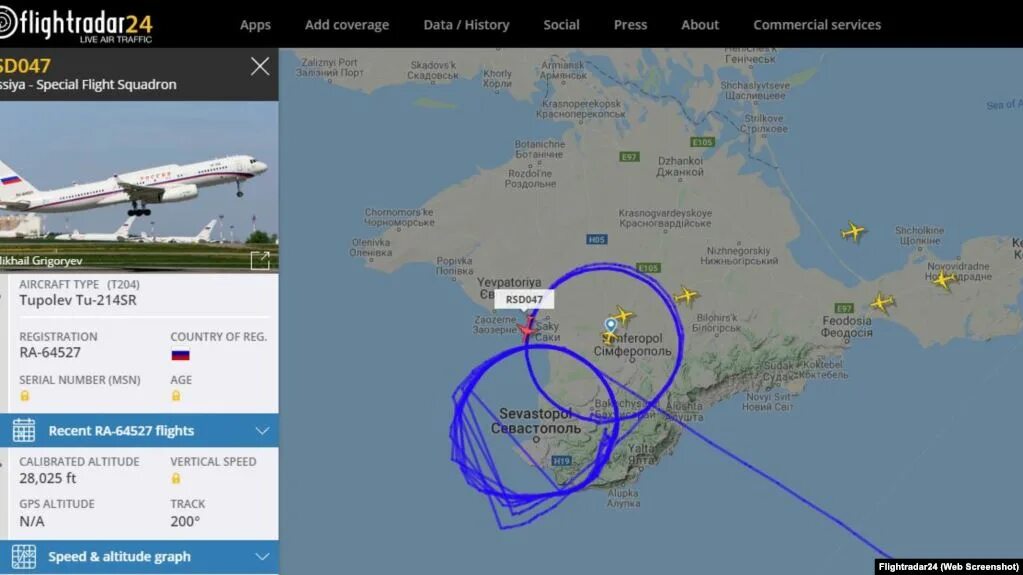The width and height of the screenshot is (1023, 575).
Task: Click the Tu-214SR aircraft photo
Action: pos(139,186)
